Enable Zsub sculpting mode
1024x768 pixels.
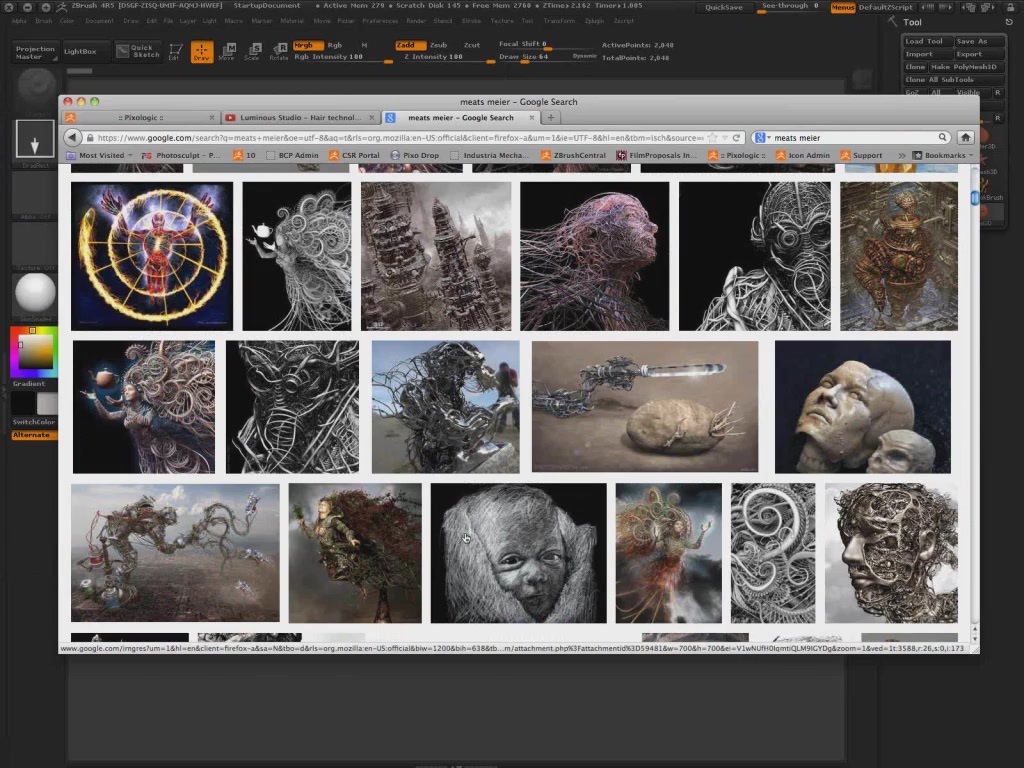click(x=438, y=45)
